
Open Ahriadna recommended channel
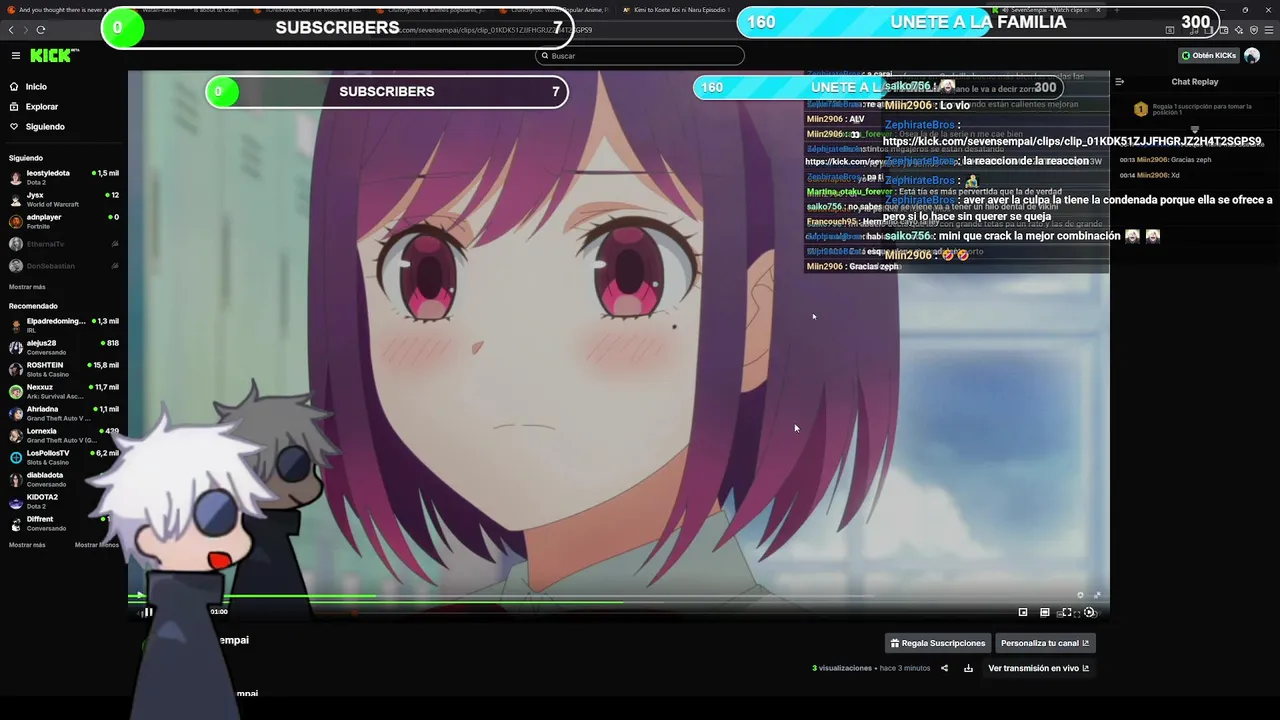63,413
